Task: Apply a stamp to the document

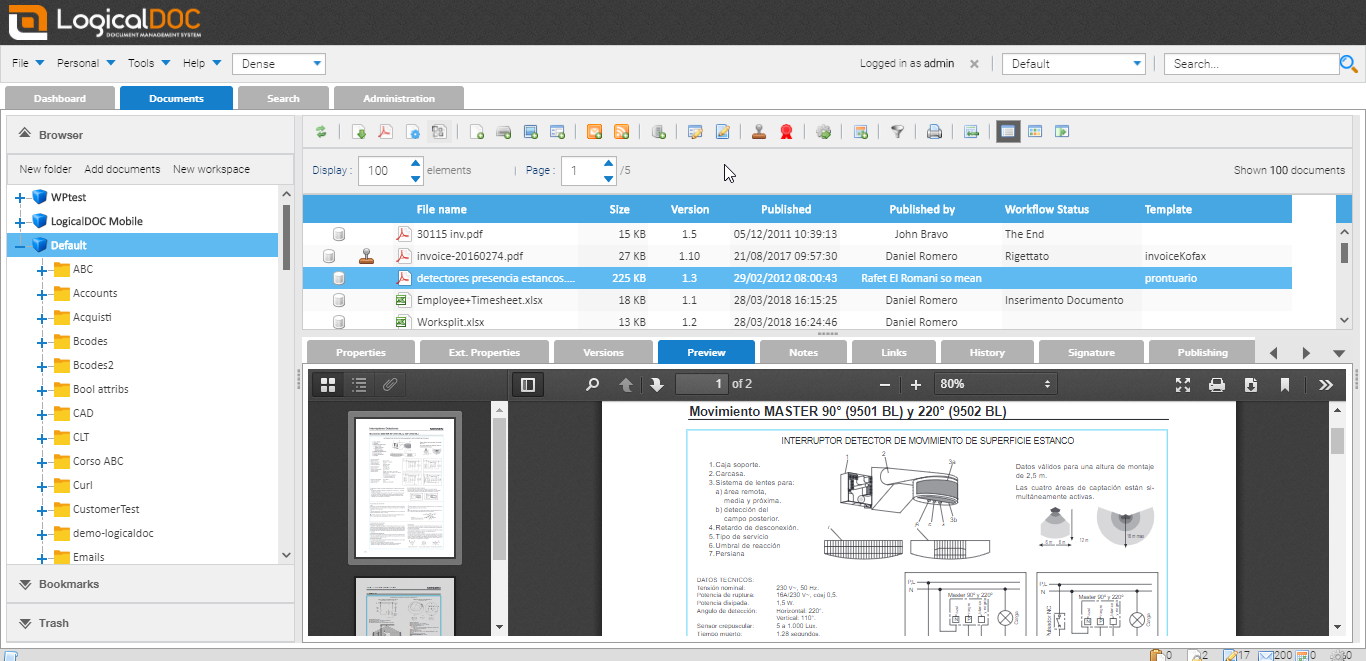Action: tap(759, 131)
